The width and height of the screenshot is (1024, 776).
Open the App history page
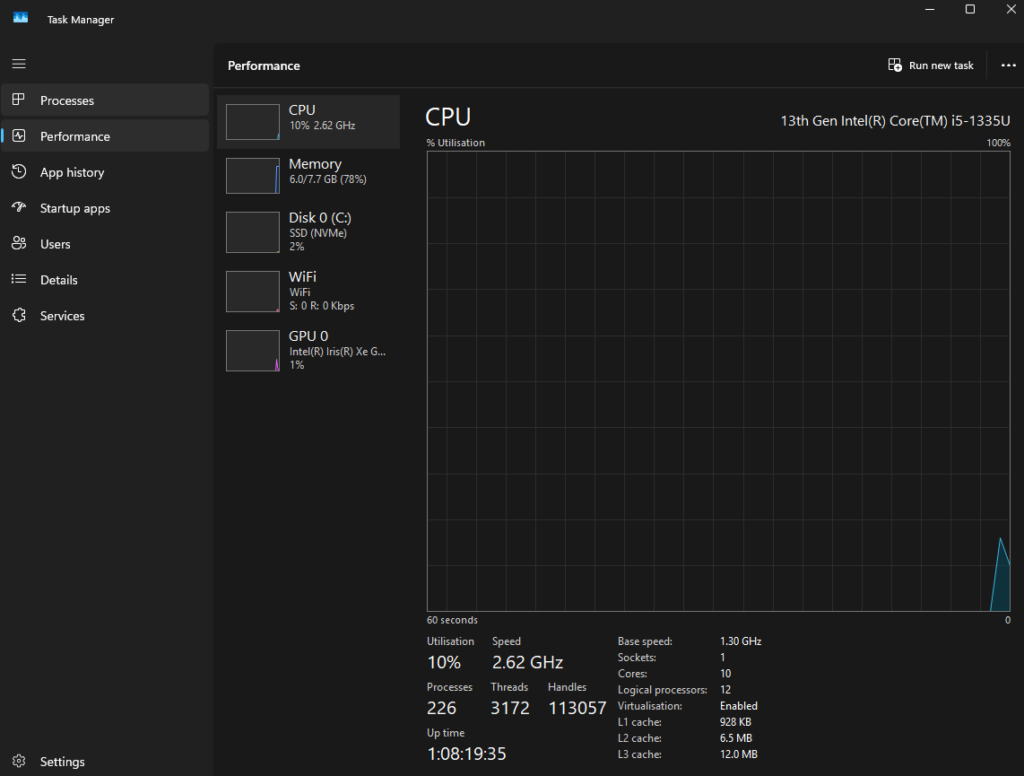105,172
